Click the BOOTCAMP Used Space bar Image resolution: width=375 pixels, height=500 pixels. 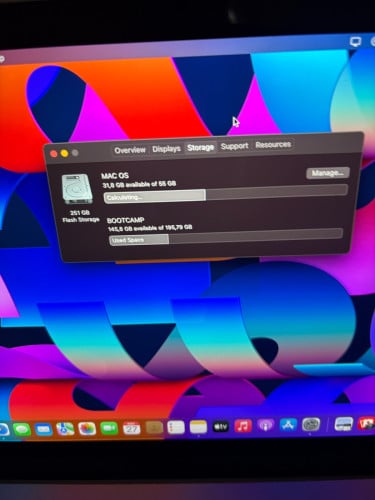coord(226,237)
